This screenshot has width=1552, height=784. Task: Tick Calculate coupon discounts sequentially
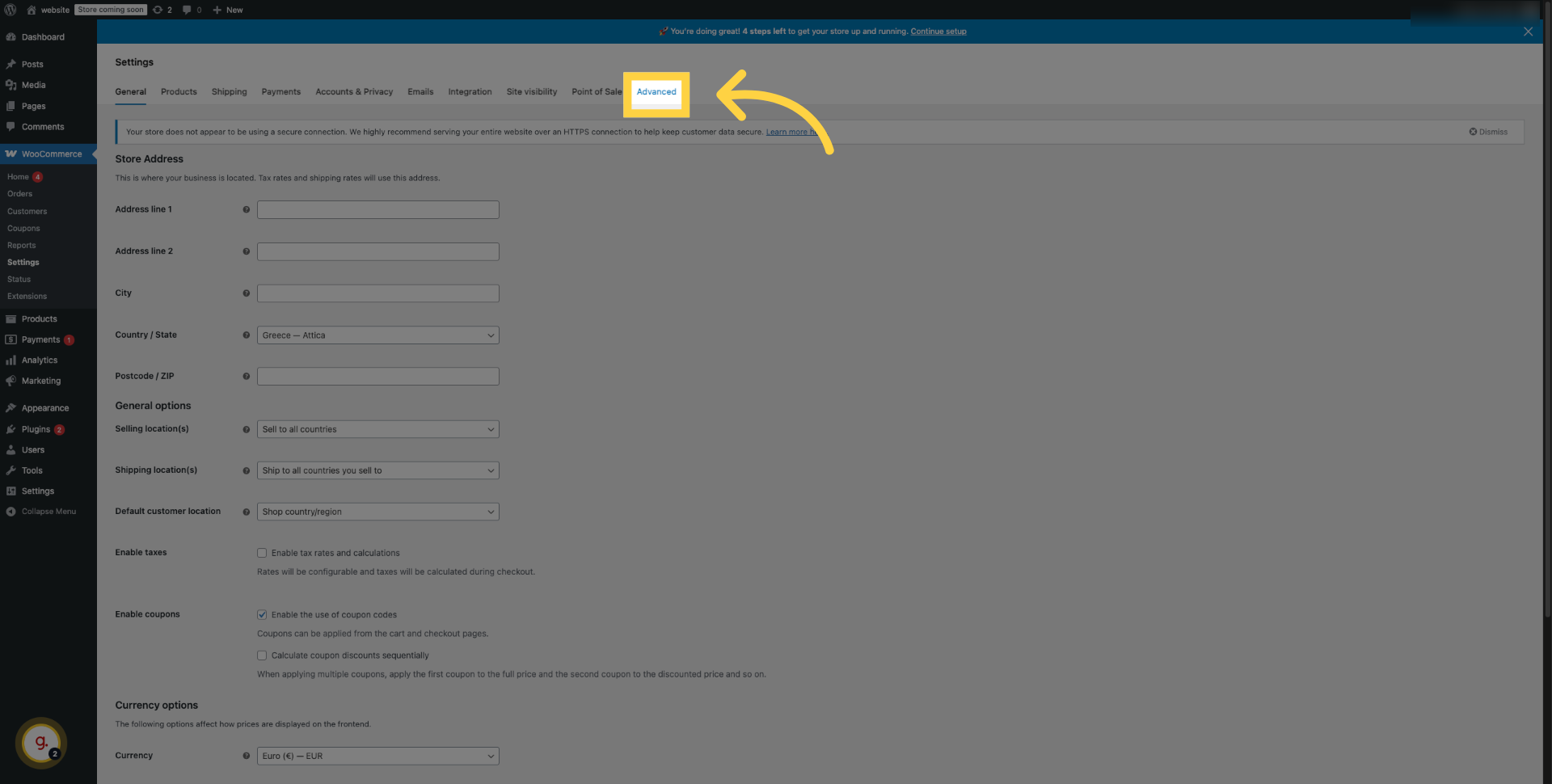262,655
